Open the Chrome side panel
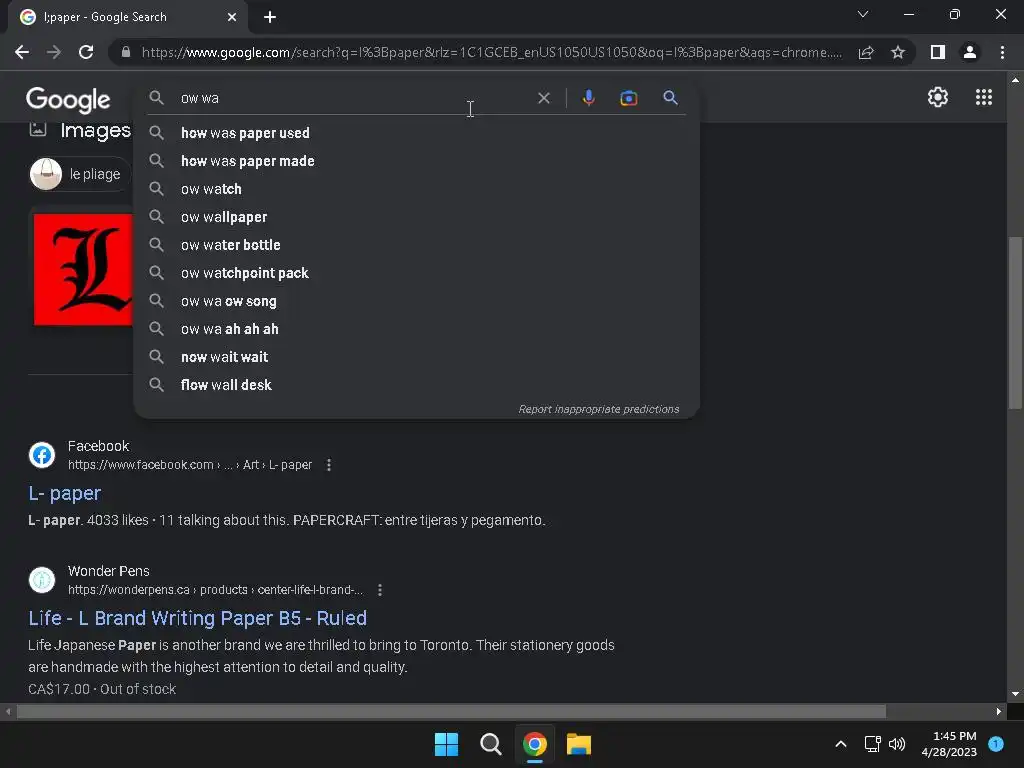This screenshot has width=1024, height=768. click(x=938, y=52)
